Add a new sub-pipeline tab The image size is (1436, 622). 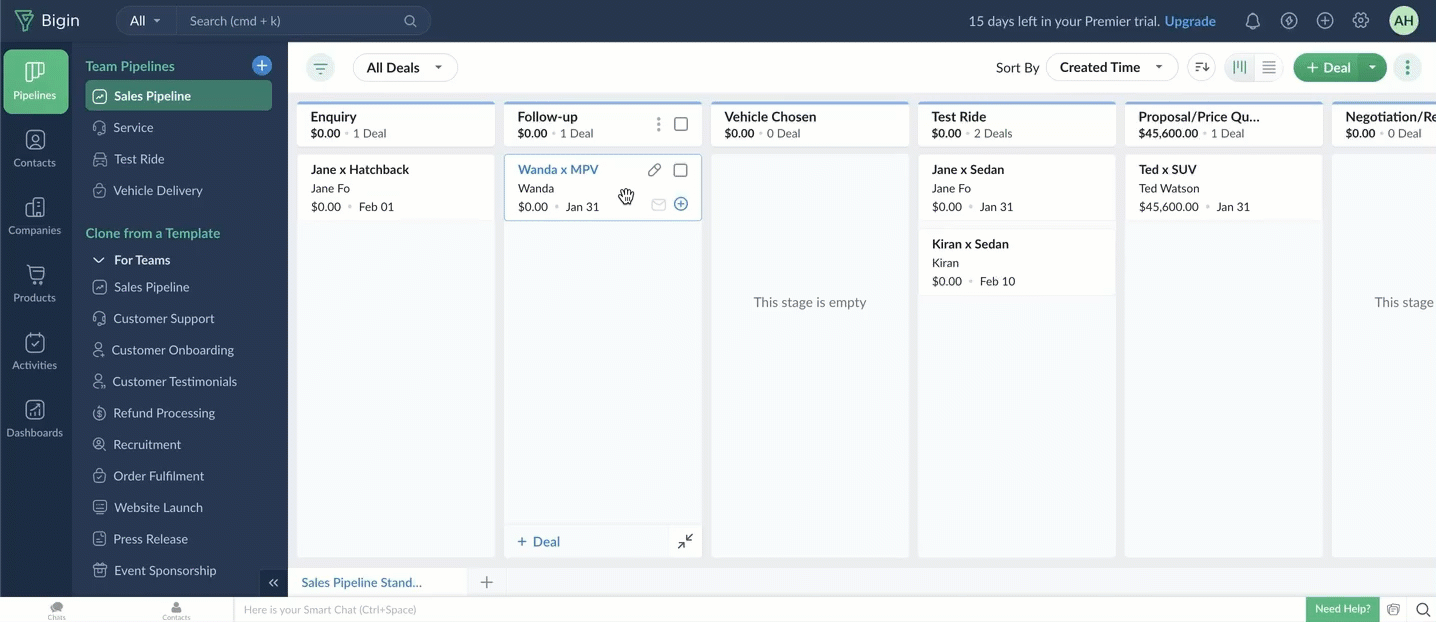[486, 582]
